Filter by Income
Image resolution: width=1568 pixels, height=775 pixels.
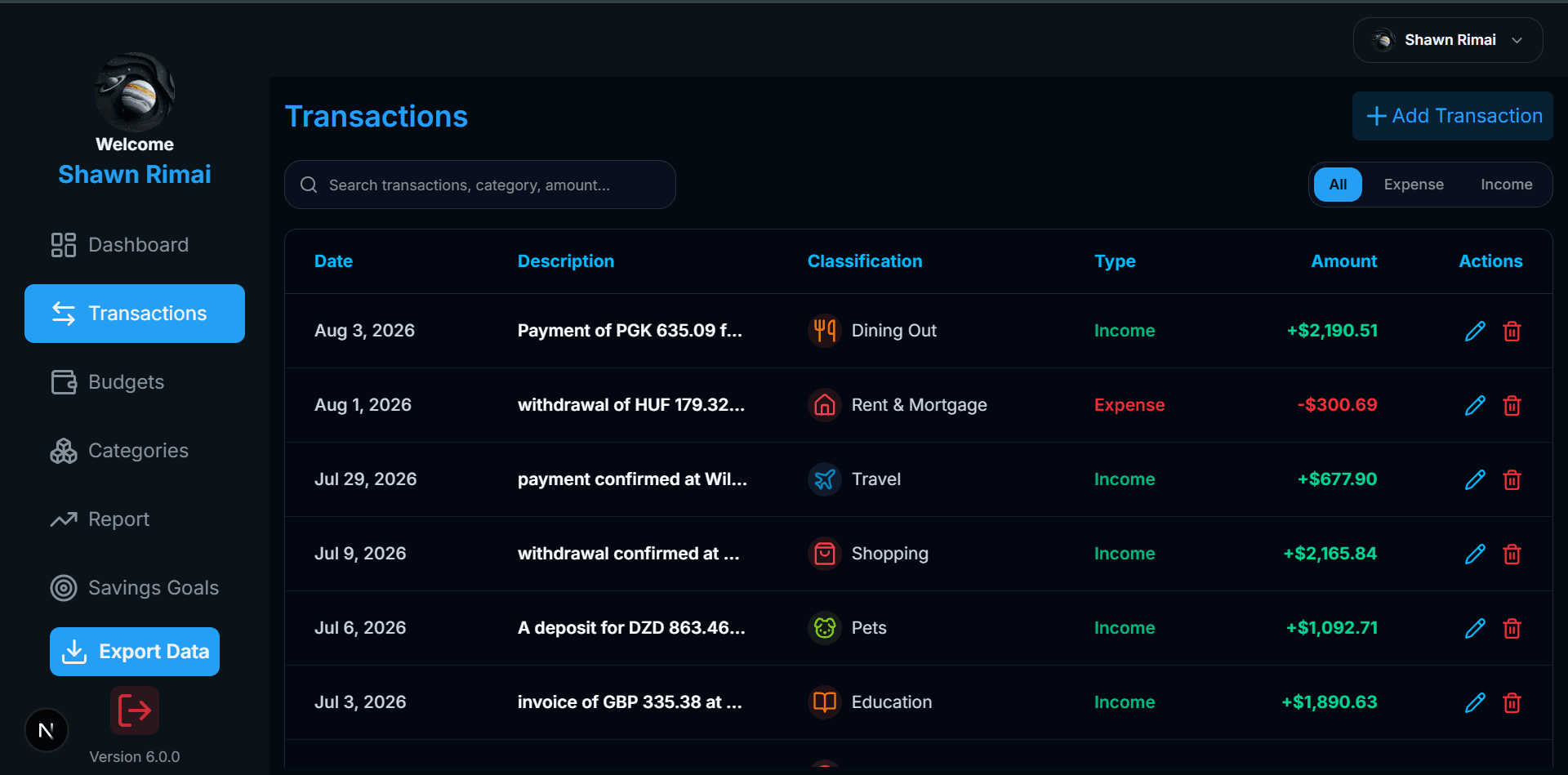pos(1507,185)
